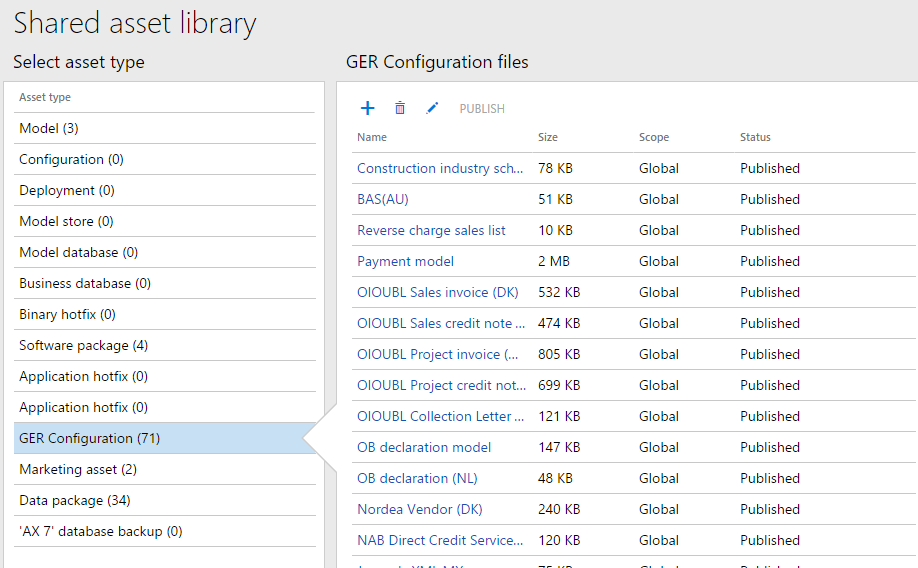The height and width of the screenshot is (568, 918).
Task: Select GER Configuration (71) item
Action: pos(90,438)
